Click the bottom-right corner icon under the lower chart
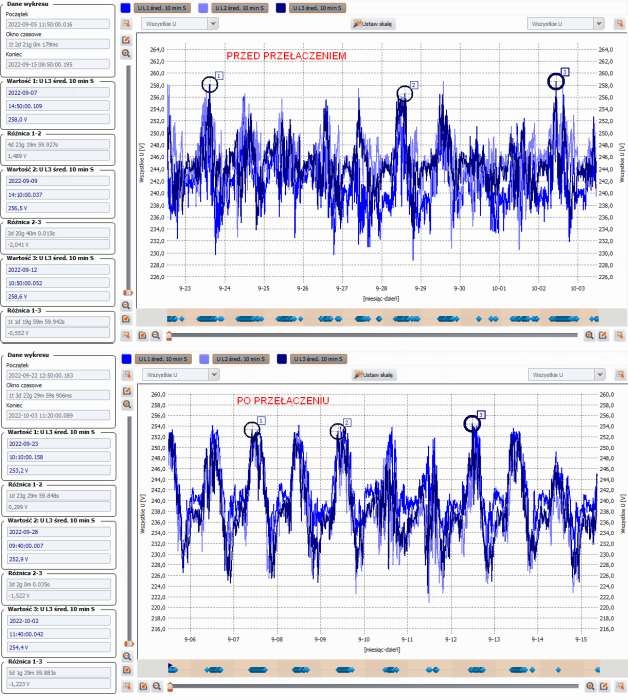 coord(620,686)
